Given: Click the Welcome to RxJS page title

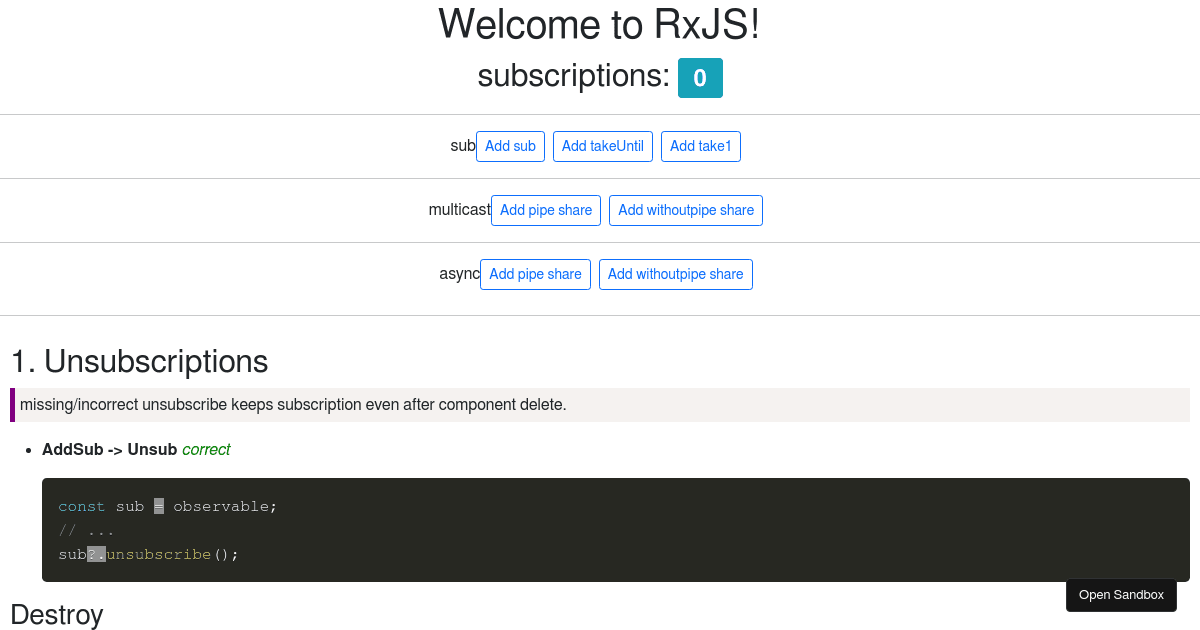Looking at the screenshot, I should pos(599,25).
